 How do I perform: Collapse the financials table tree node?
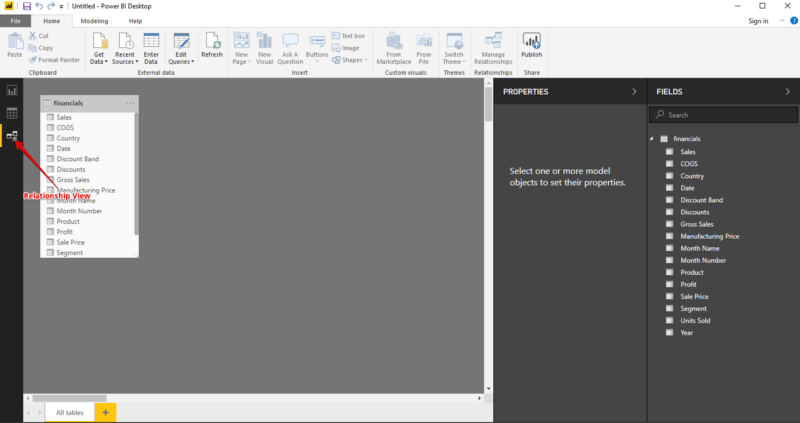pyautogui.click(x=652, y=139)
